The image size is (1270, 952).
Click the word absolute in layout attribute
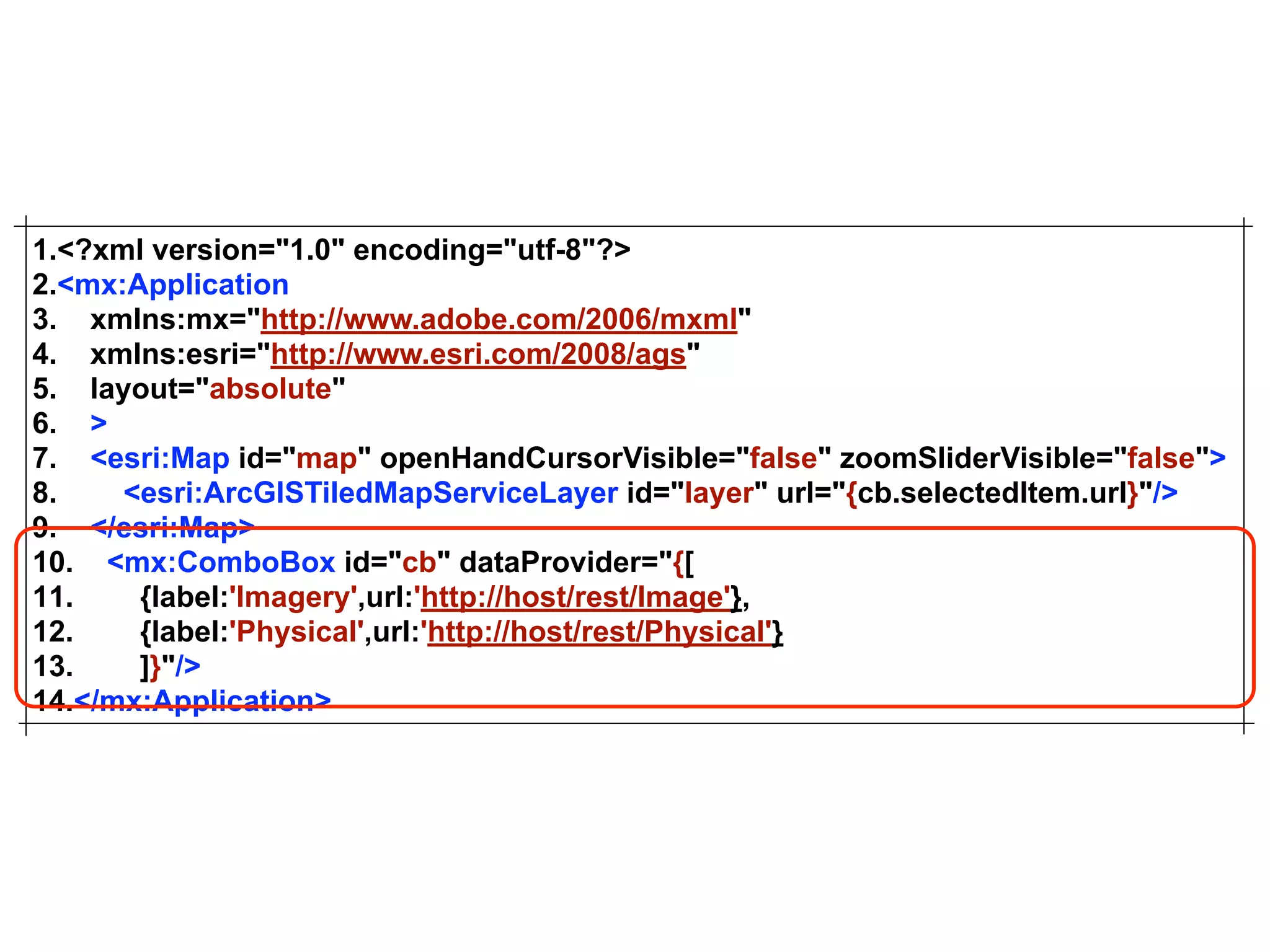click(x=270, y=389)
